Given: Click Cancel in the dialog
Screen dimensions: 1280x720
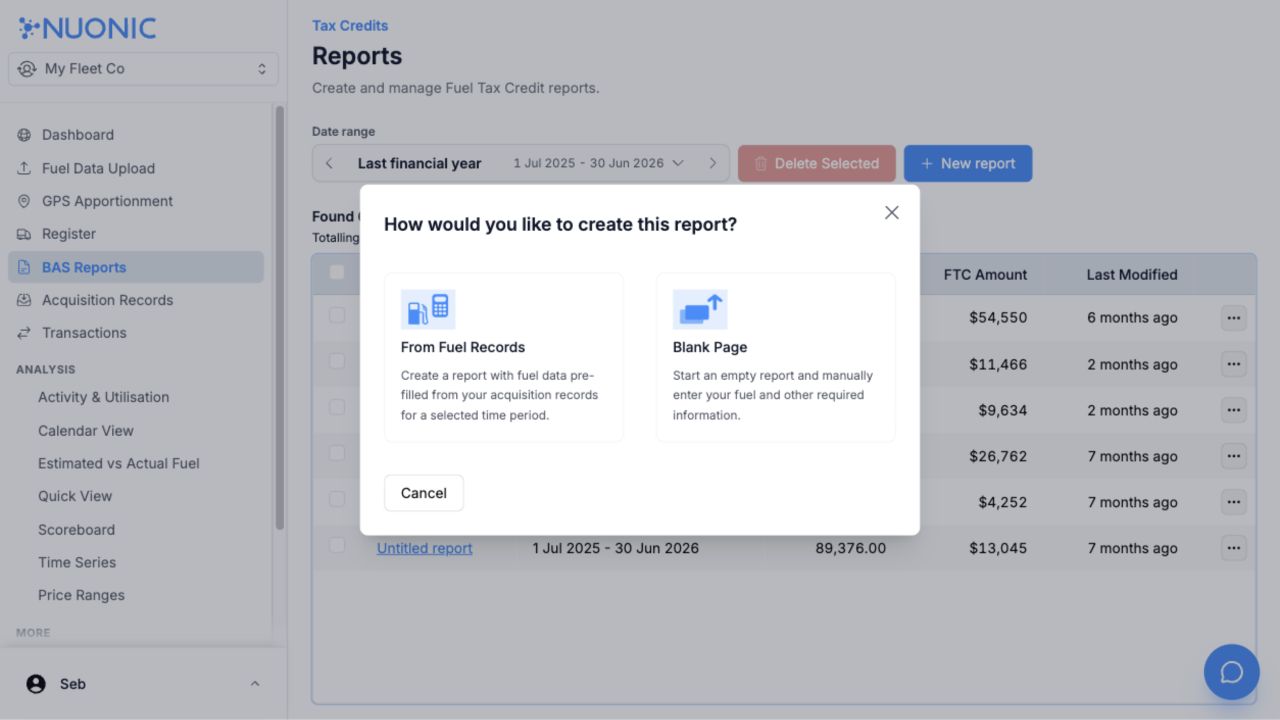Looking at the screenshot, I should [x=424, y=493].
